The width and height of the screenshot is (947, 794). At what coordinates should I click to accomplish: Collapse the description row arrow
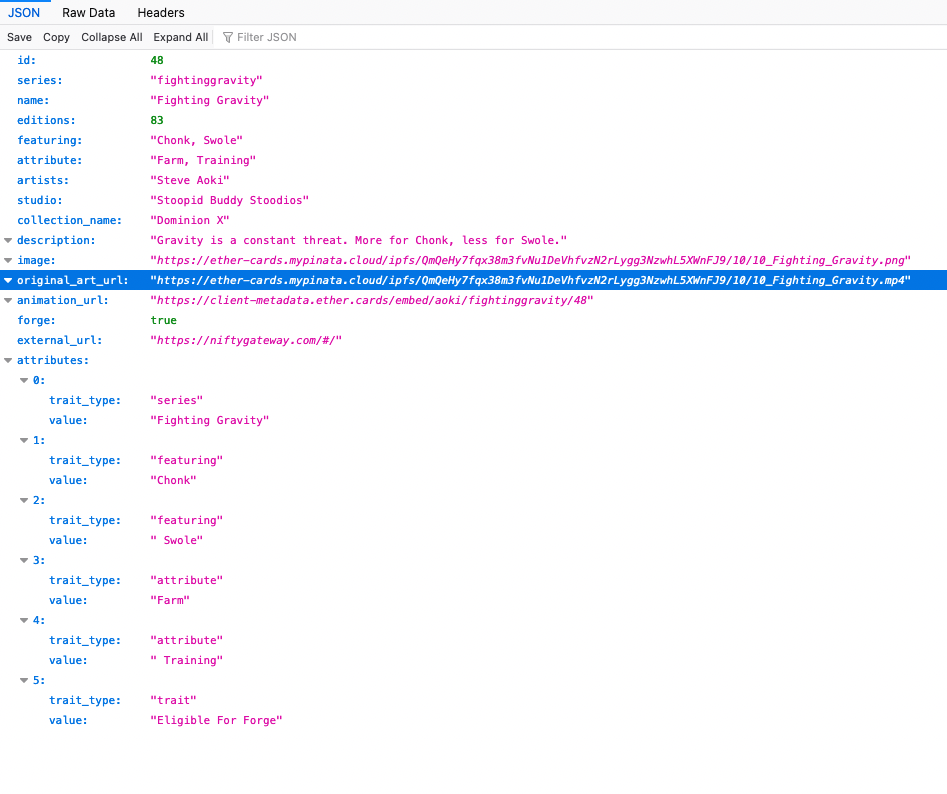tap(8, 240)
